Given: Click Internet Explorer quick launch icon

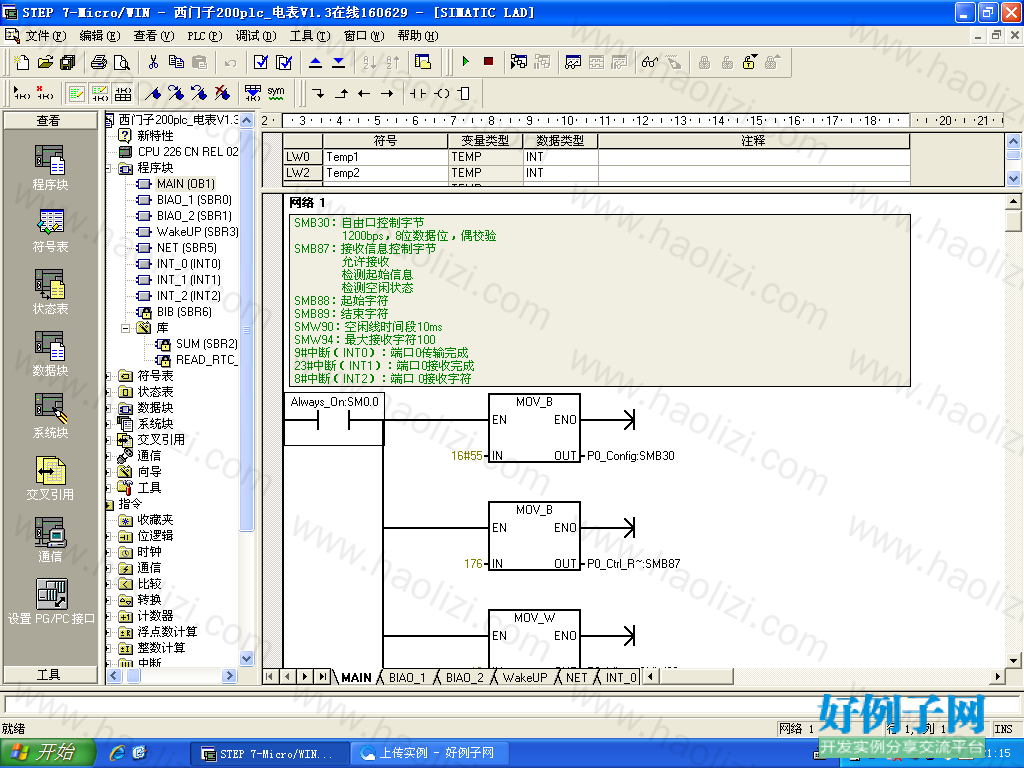Looking at the screenshot, I should pos(118,753).
